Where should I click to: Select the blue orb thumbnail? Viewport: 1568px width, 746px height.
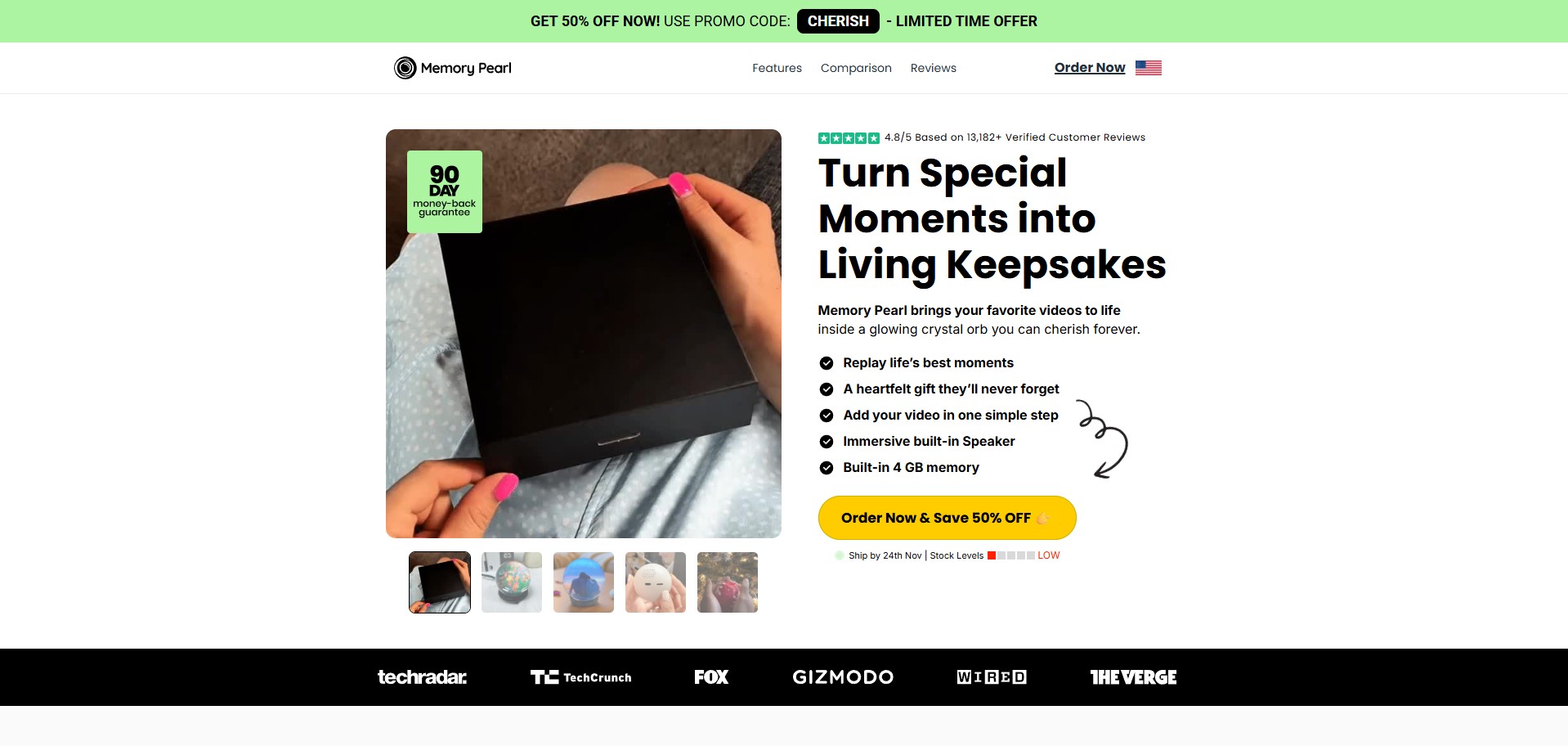[584, 582]
